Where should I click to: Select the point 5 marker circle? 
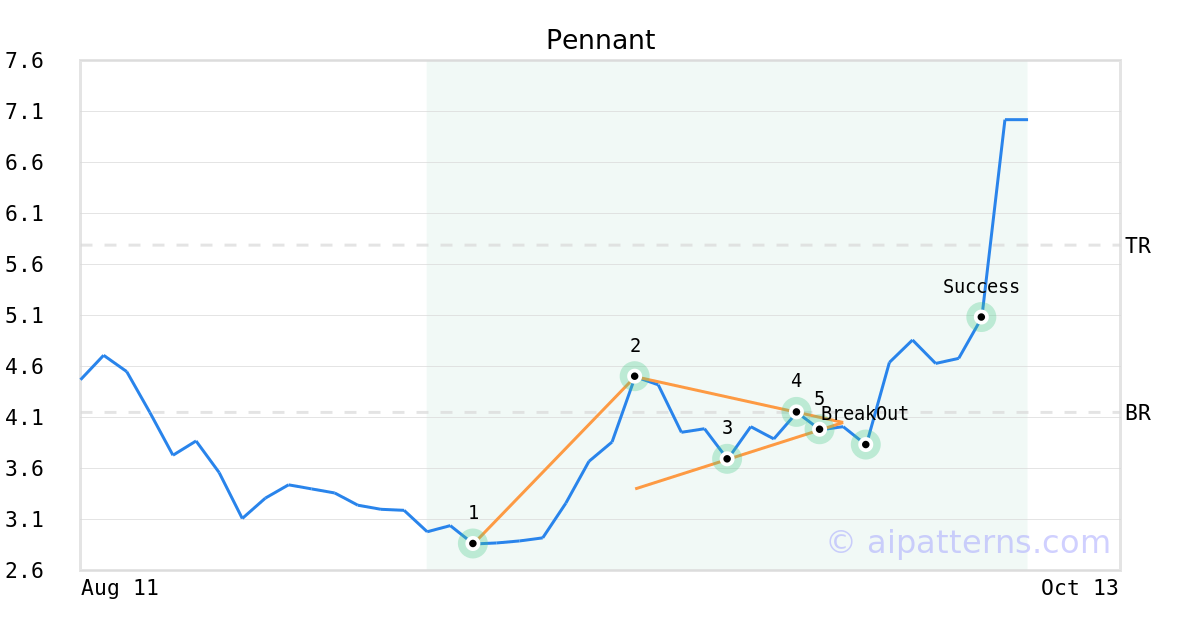tap(819, 429)
